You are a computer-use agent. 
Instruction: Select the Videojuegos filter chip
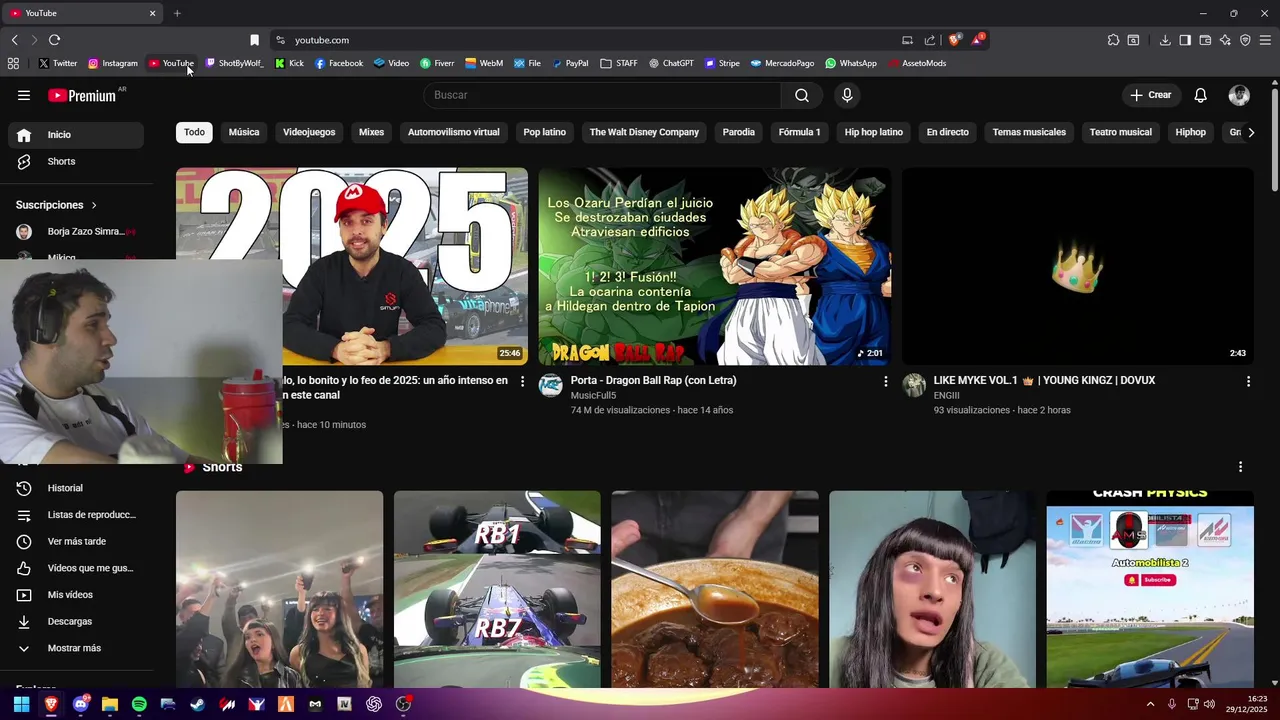(x=309, y=132)
